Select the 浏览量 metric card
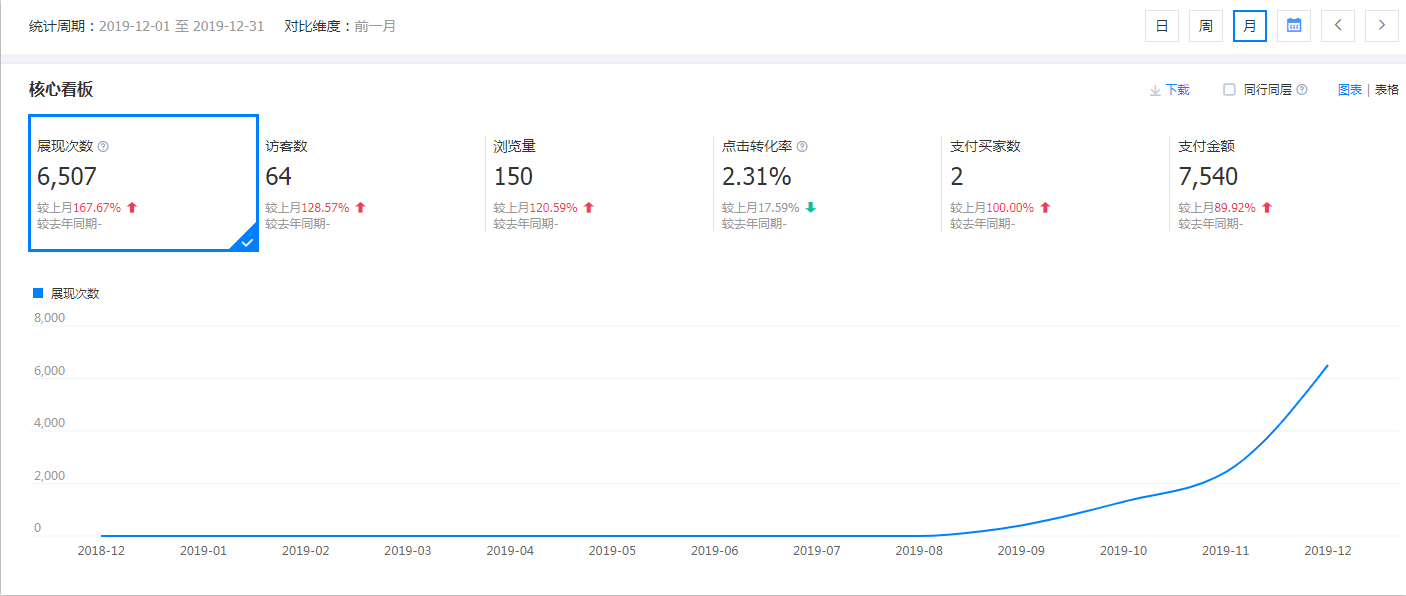This screenshot has height=596, width=1406. [598, 183]
